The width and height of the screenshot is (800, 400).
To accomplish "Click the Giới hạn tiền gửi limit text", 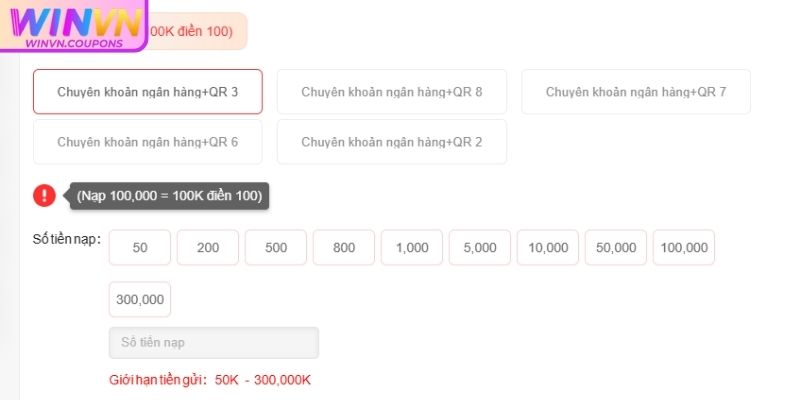I will [211, 380].
